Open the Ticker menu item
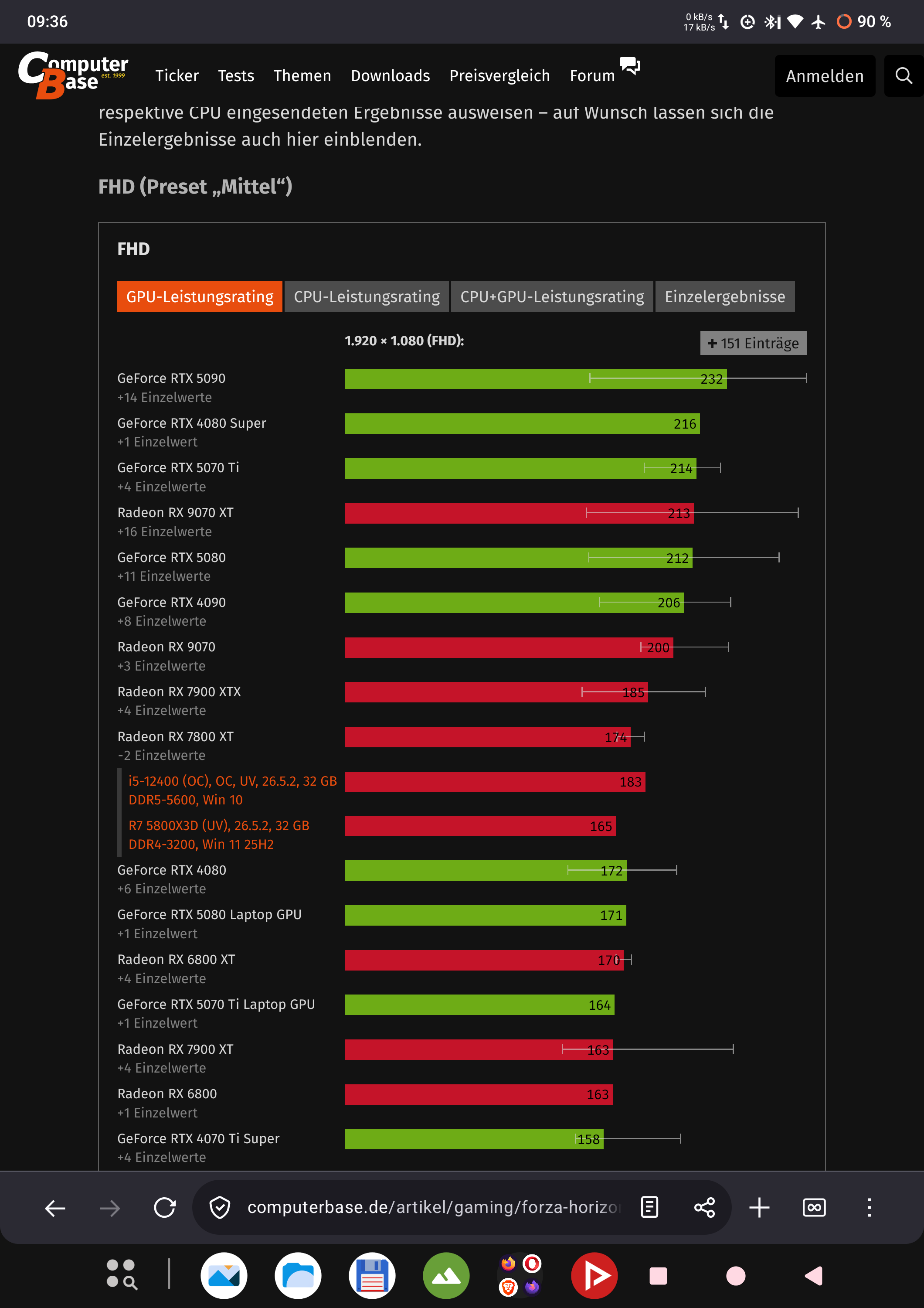 (177, 76)
